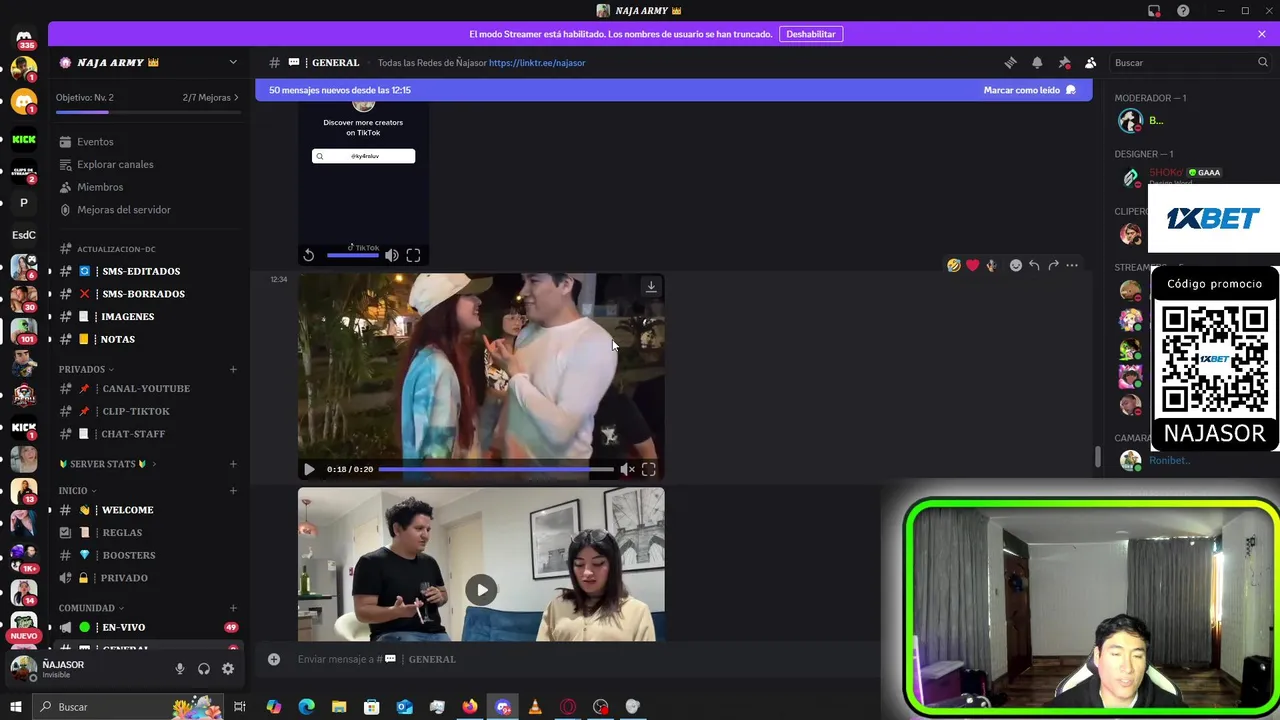The width and height of the screenshot is (1280, 720).
Task: Click Marcar como leído button
Action: click(1030, 90)
